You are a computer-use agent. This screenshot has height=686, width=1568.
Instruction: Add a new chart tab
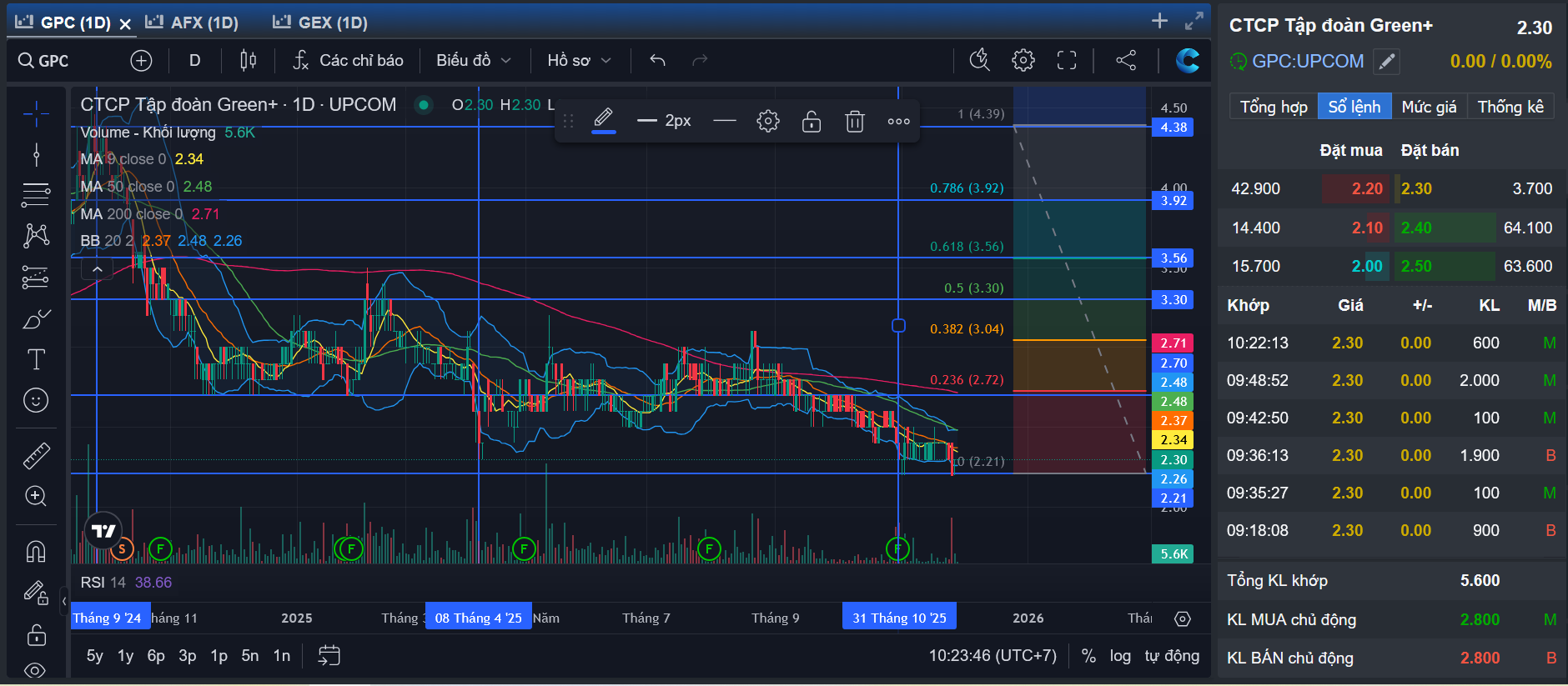pos(1159,21)
